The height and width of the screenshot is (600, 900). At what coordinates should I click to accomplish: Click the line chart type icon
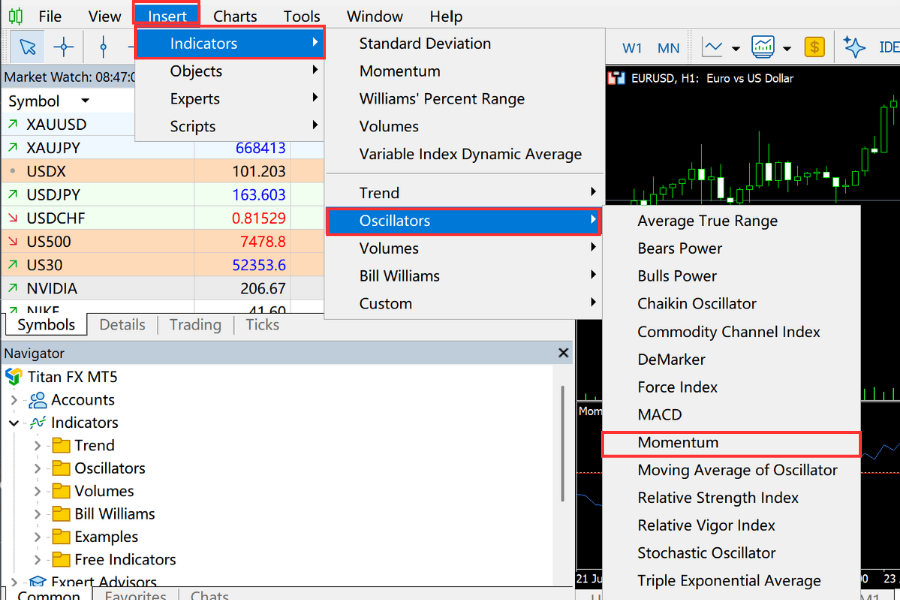click(x=712, y=47)
